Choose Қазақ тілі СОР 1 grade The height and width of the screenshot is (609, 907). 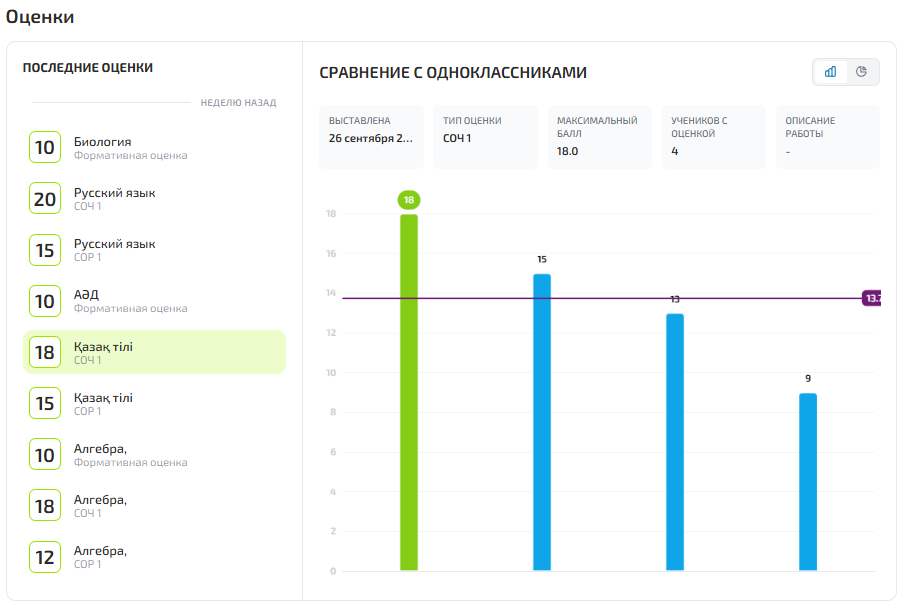(154, 404)
